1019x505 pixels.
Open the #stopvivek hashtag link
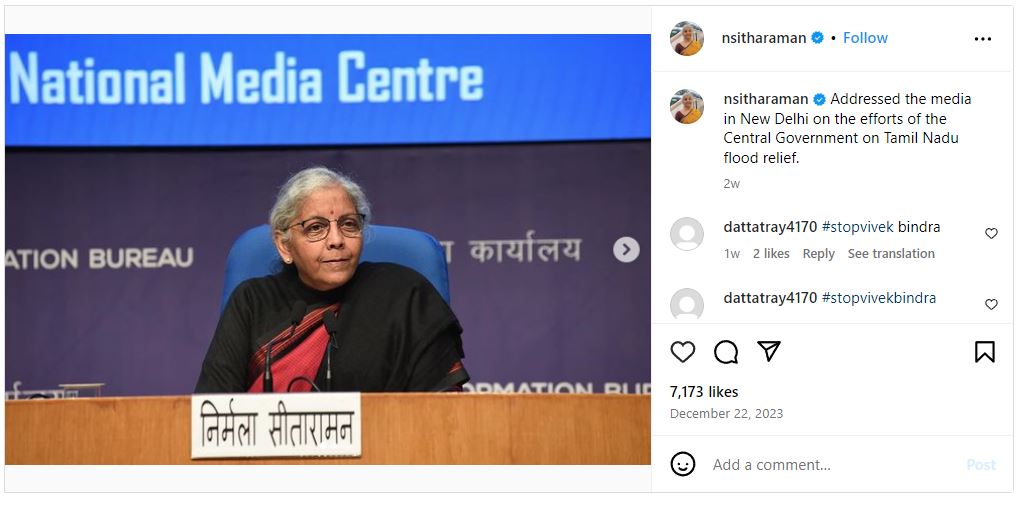click(x=857, y=227)
